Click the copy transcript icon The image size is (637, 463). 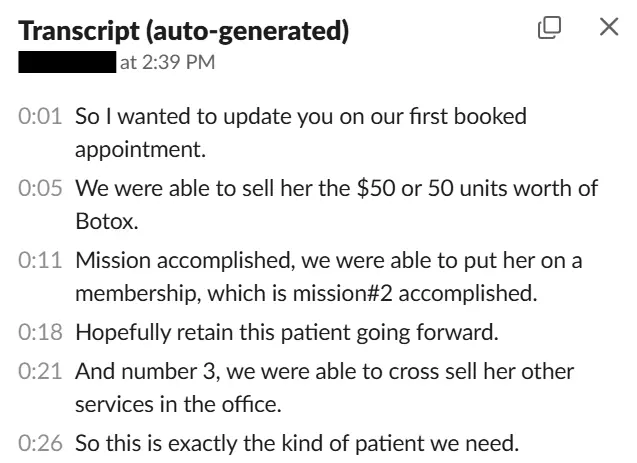point(550,28)
